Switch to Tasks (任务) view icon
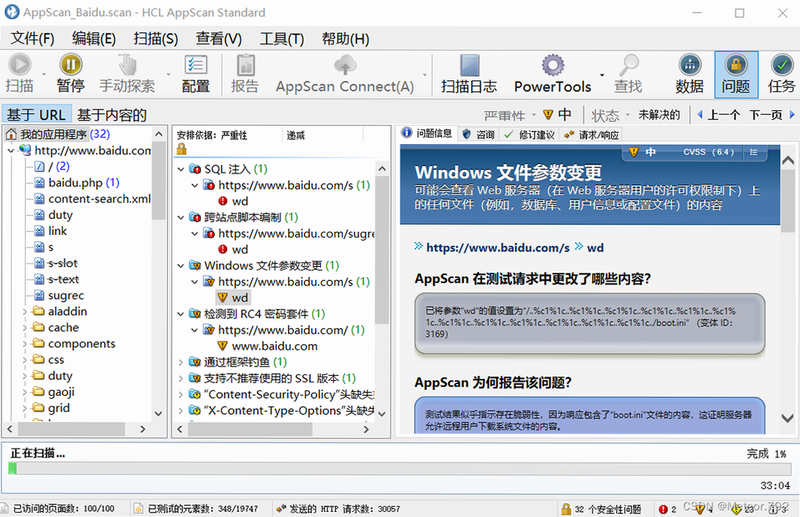Image resolution: width=800 pixels, height=517 pixels. (x=782, y=65)
